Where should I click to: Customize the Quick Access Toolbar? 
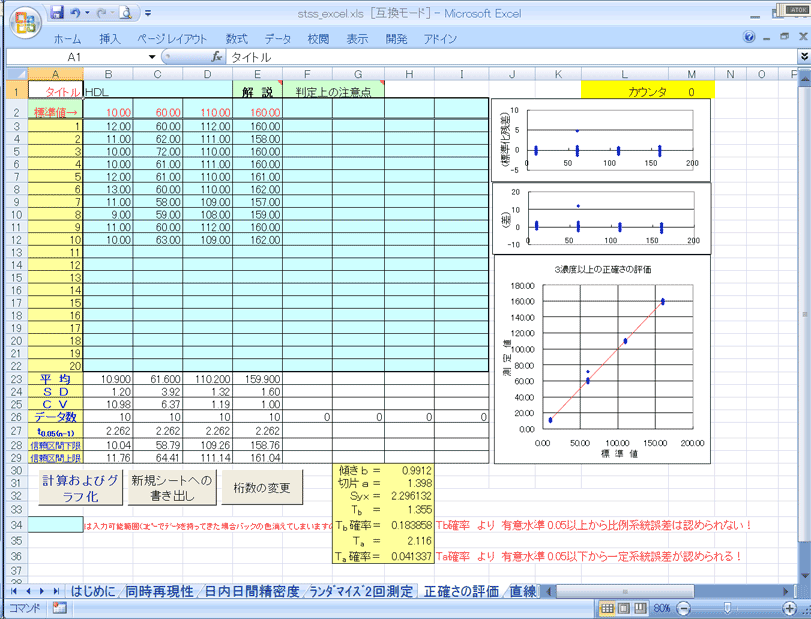click(148, 13)
